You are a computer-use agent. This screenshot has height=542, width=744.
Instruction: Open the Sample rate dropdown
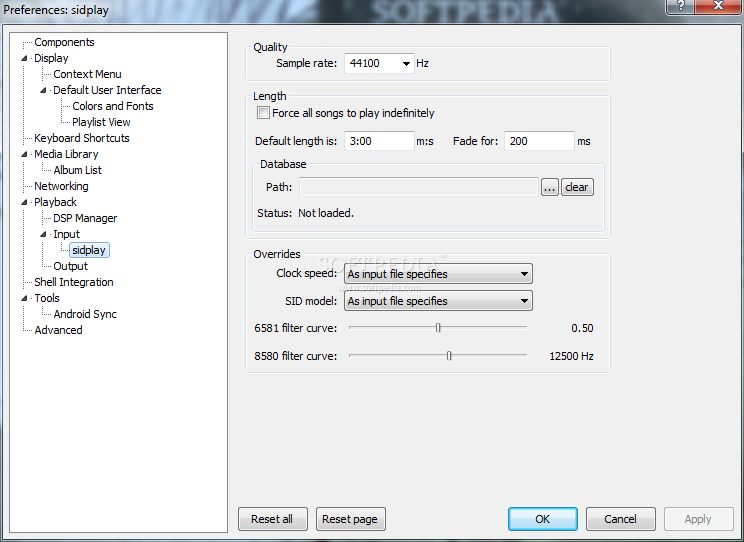click(379, 63)
